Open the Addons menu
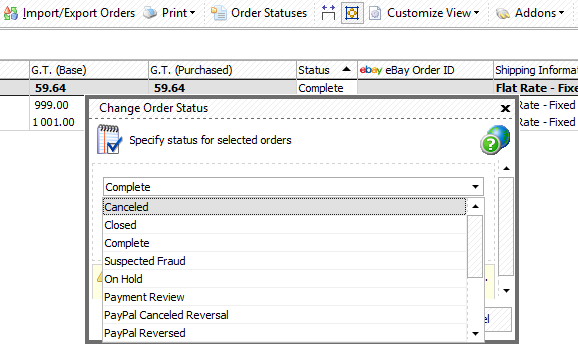Viewport: 578px width, 362px height. point(530,13)
